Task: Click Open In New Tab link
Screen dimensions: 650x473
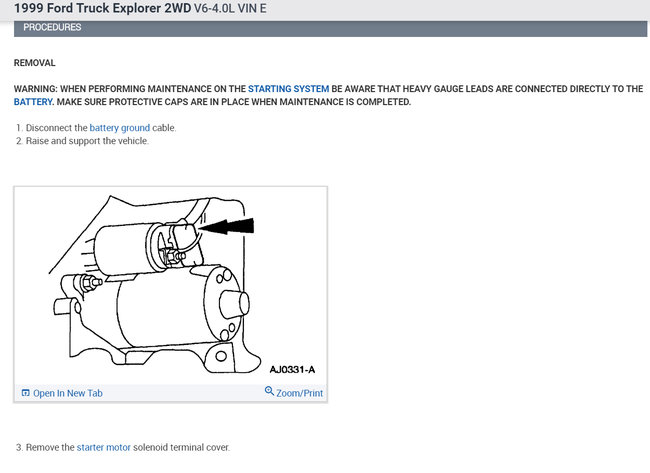Action: pyautogui.click(x=68, y=393)
